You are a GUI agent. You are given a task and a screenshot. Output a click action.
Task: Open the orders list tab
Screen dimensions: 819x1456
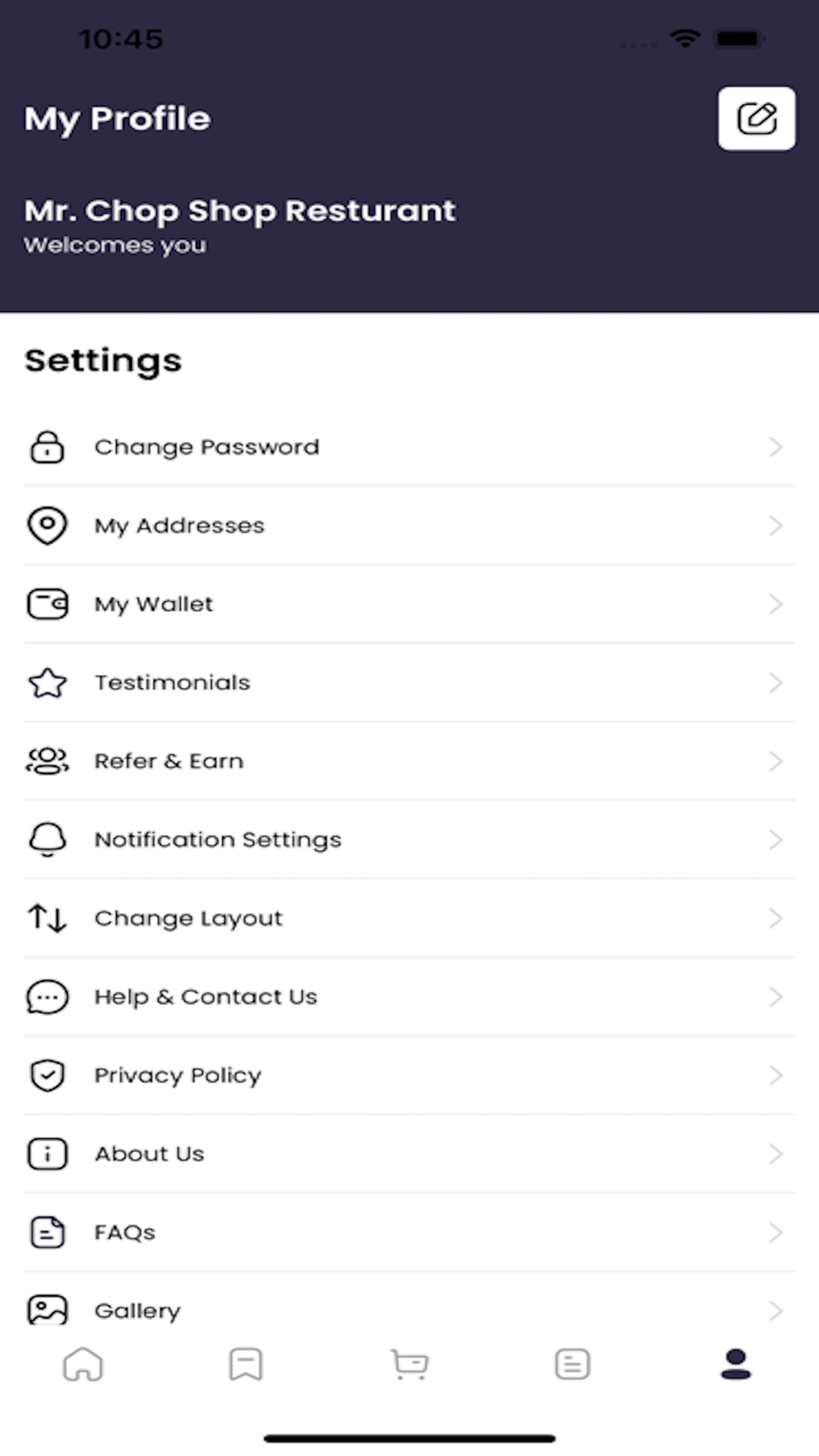click(572, 1364)
